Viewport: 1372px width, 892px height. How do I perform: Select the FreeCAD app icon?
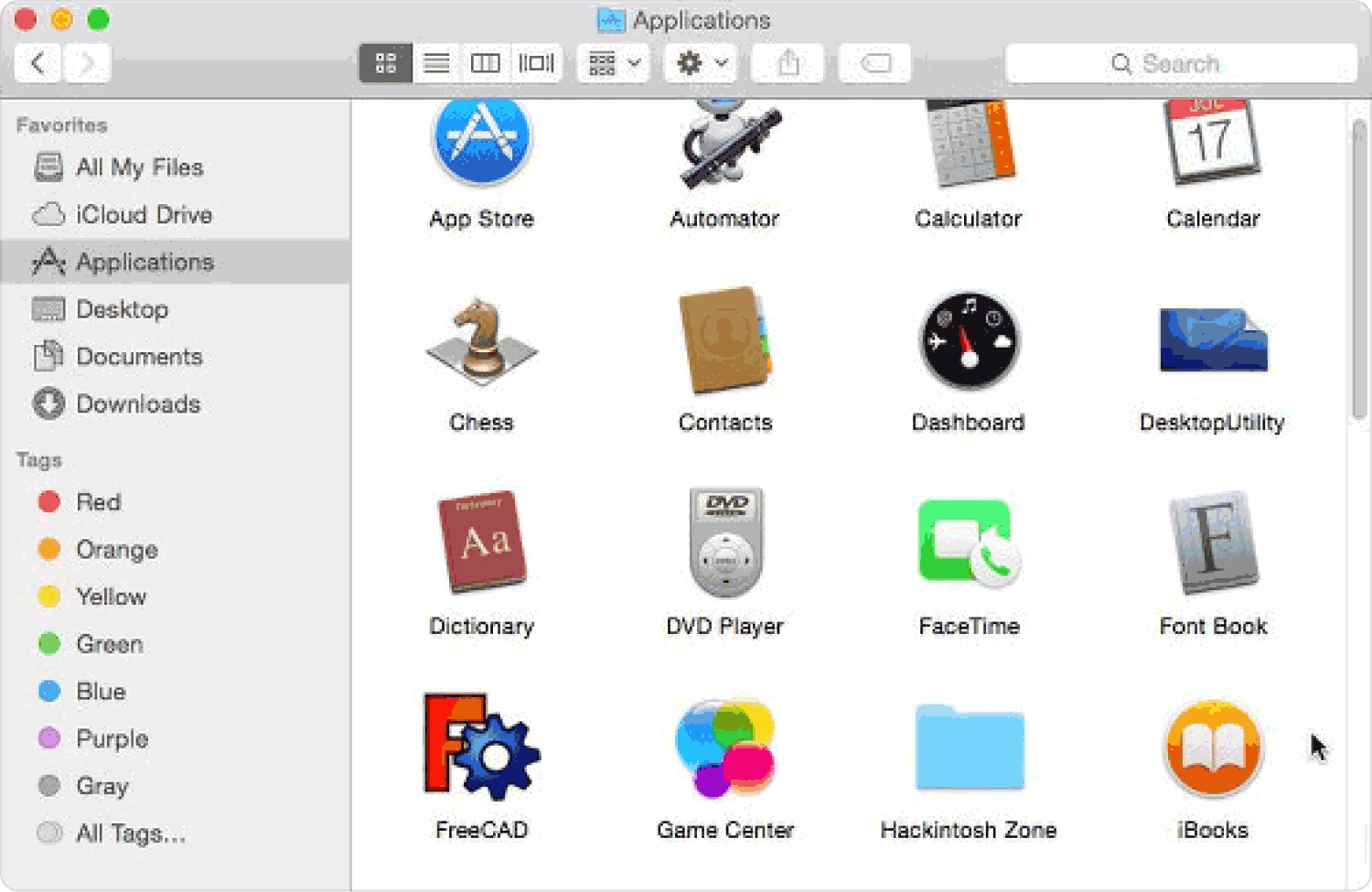point(481,746)
